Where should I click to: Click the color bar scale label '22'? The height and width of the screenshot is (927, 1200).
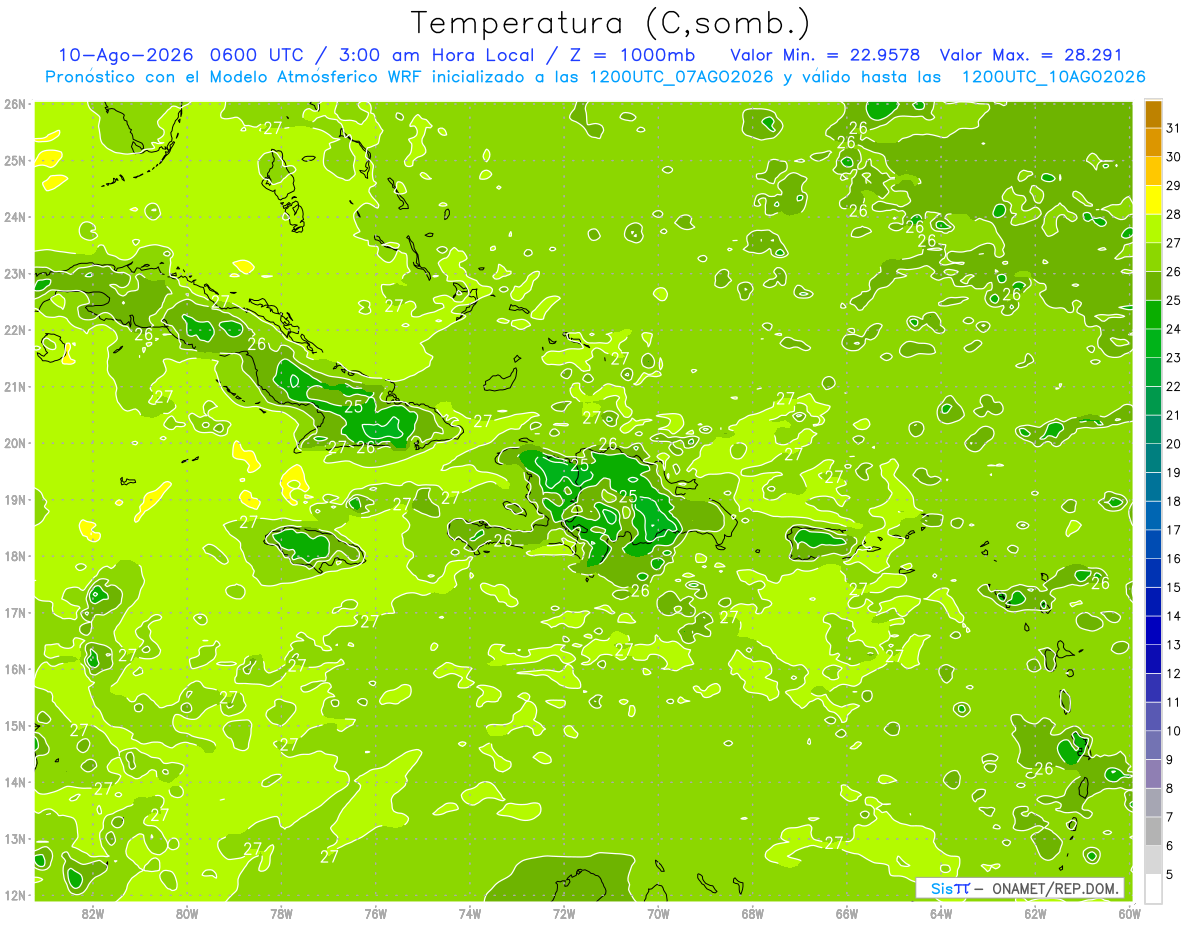(1174, 386)
